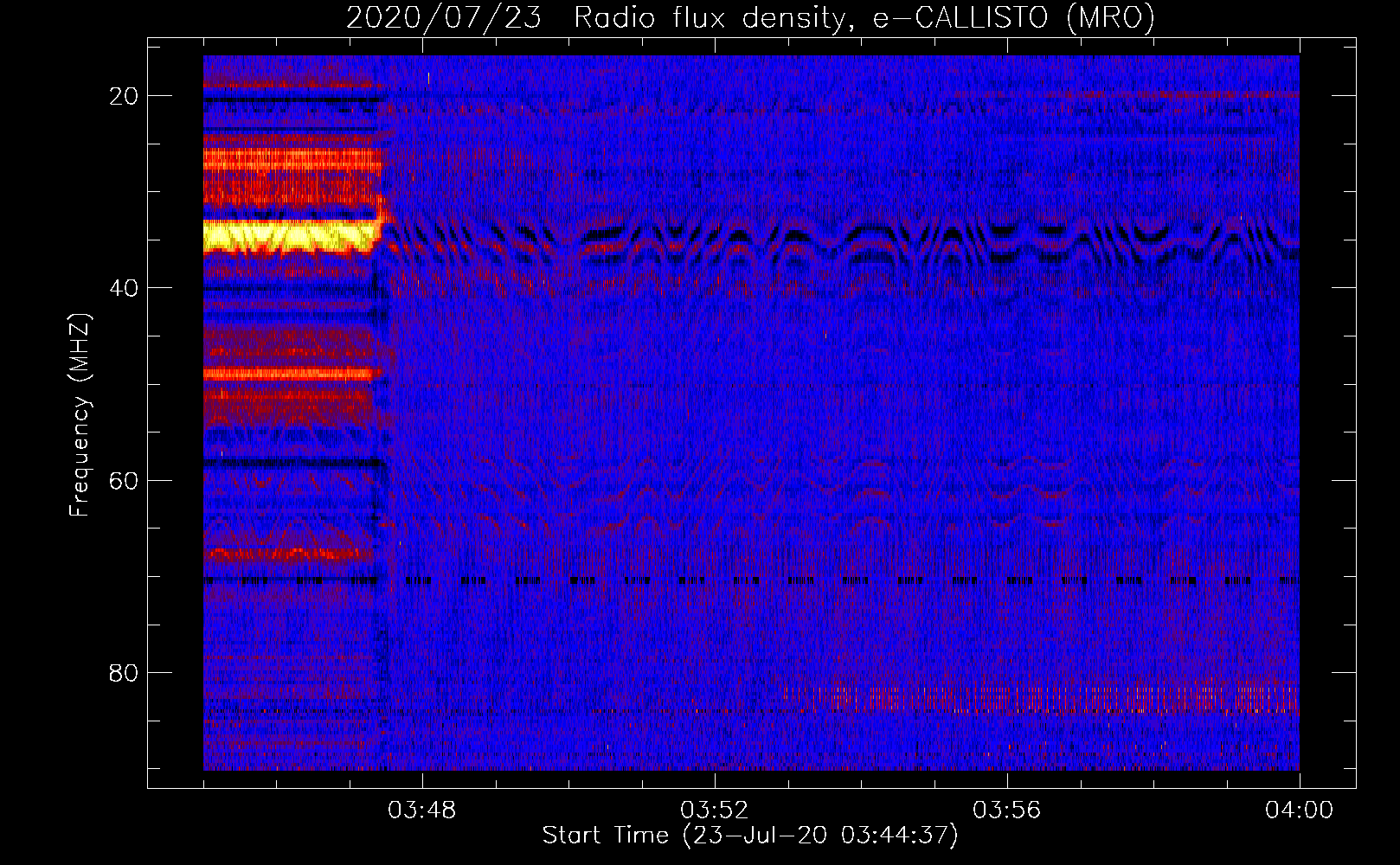Viewport: 1400px width, 865px height.
Task: Click the bright yellow emission band near 35 MHz
Action: tap(292, 235)
